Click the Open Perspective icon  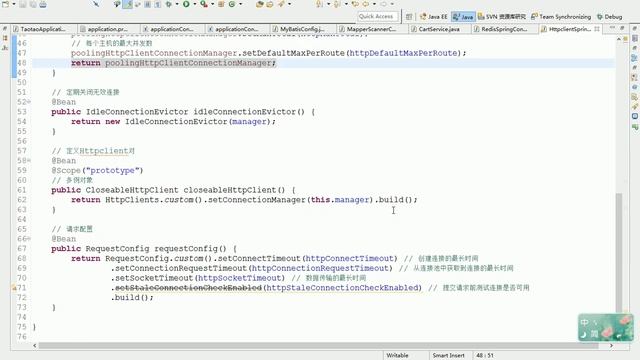(x=409, y=17)
